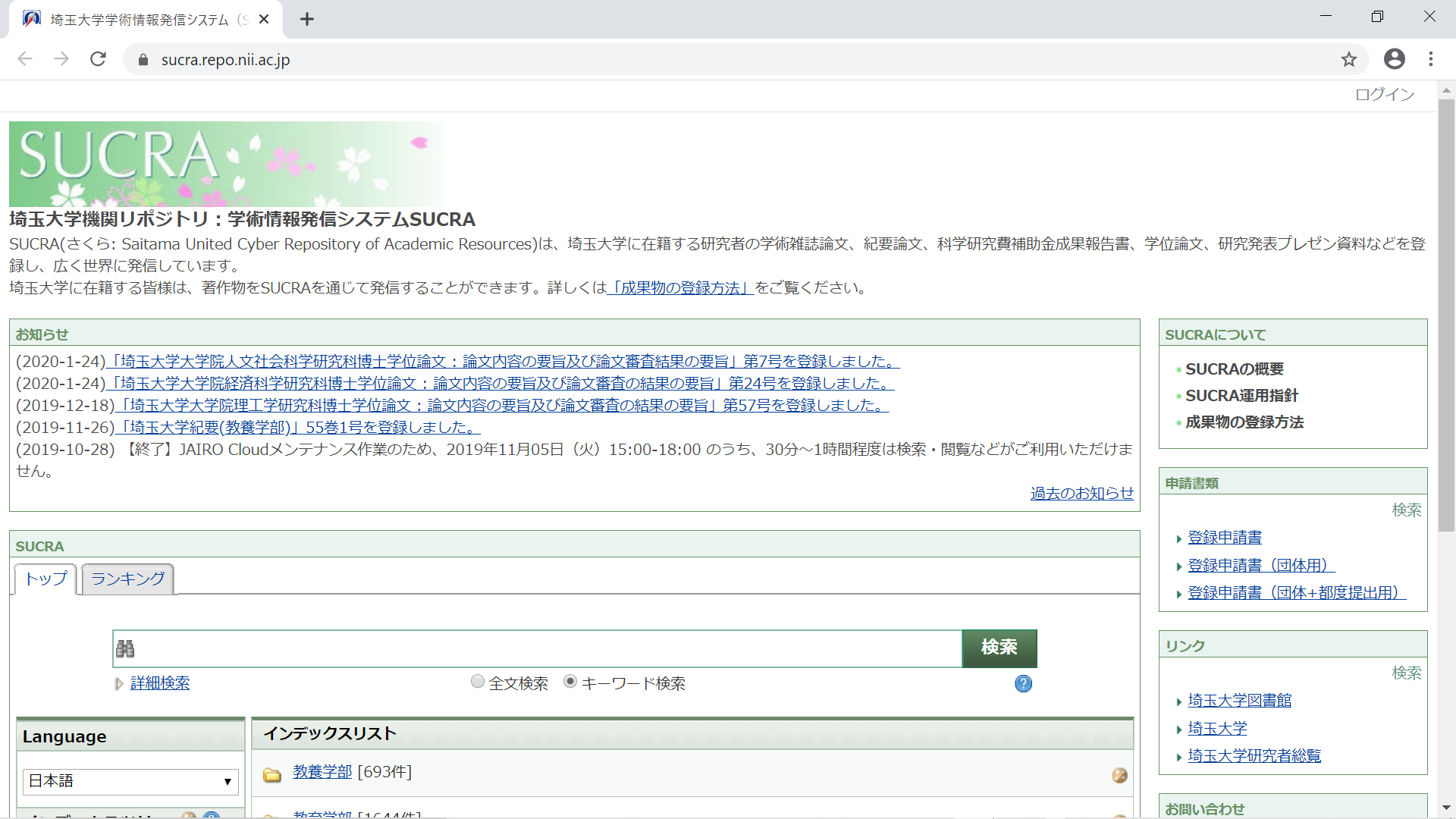Click the blue help question mark icon
Image resolution: width=1456 pixels, height=819 pixels.
1023,683
